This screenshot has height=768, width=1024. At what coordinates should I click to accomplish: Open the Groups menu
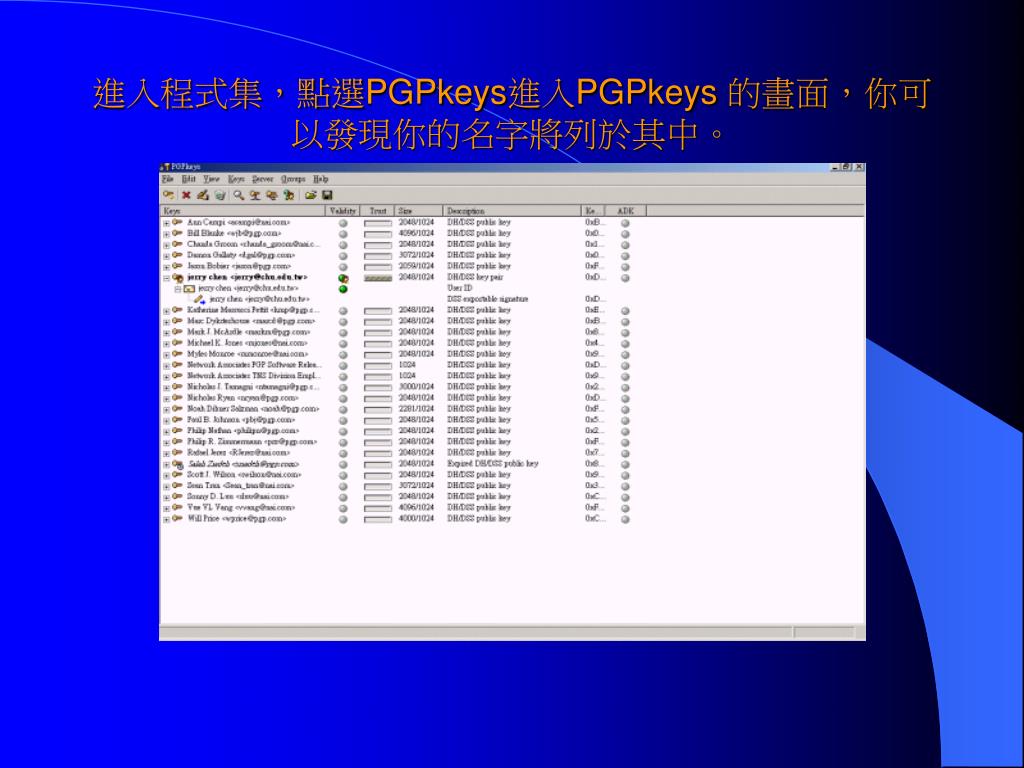tap(293, 179)
